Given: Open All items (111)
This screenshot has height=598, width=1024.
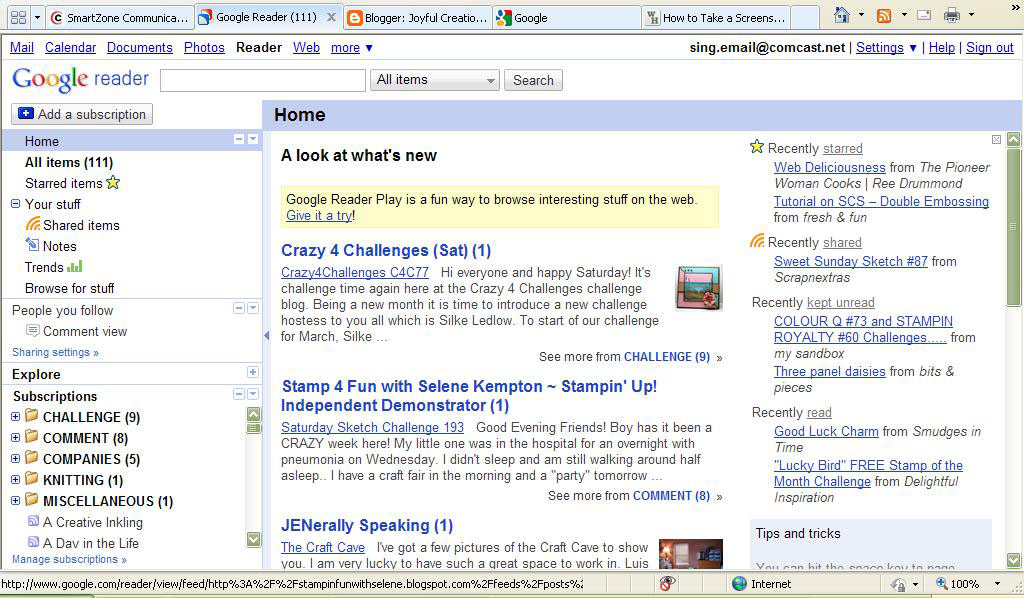Looking at the screenshot, I should (69, 162).
